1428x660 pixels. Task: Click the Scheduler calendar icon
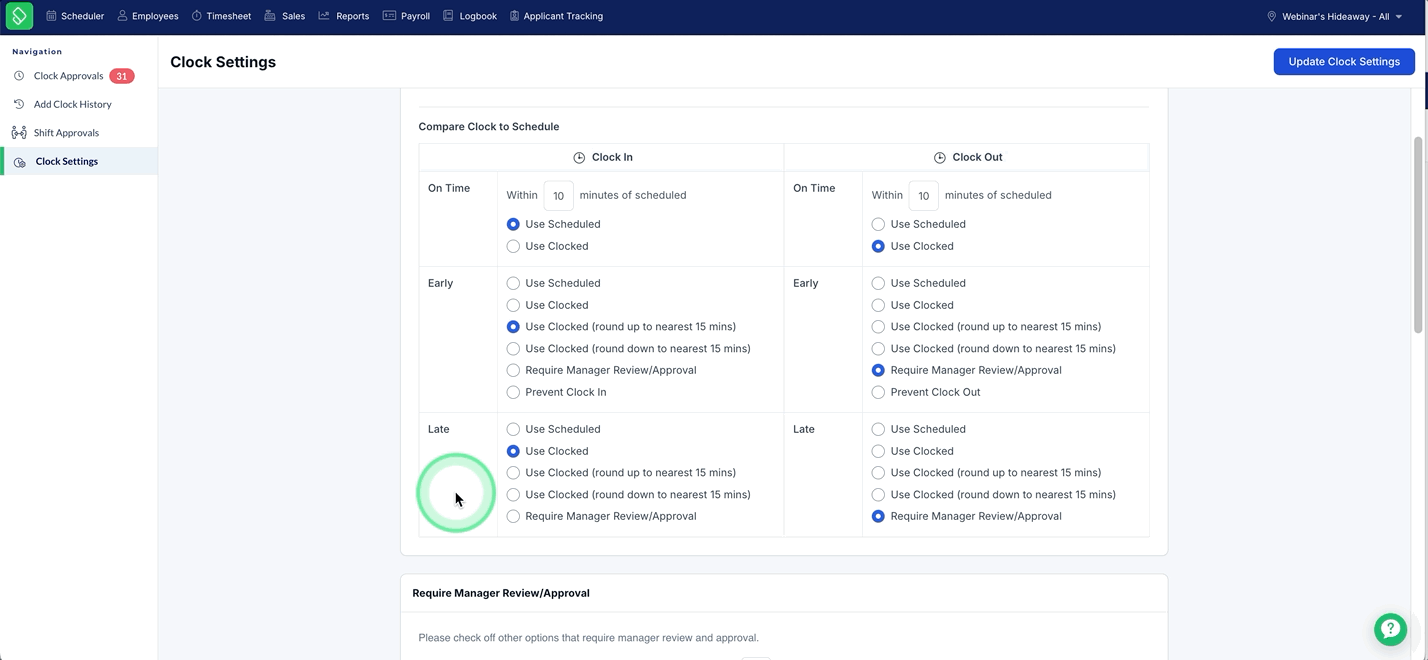(51, 16)
